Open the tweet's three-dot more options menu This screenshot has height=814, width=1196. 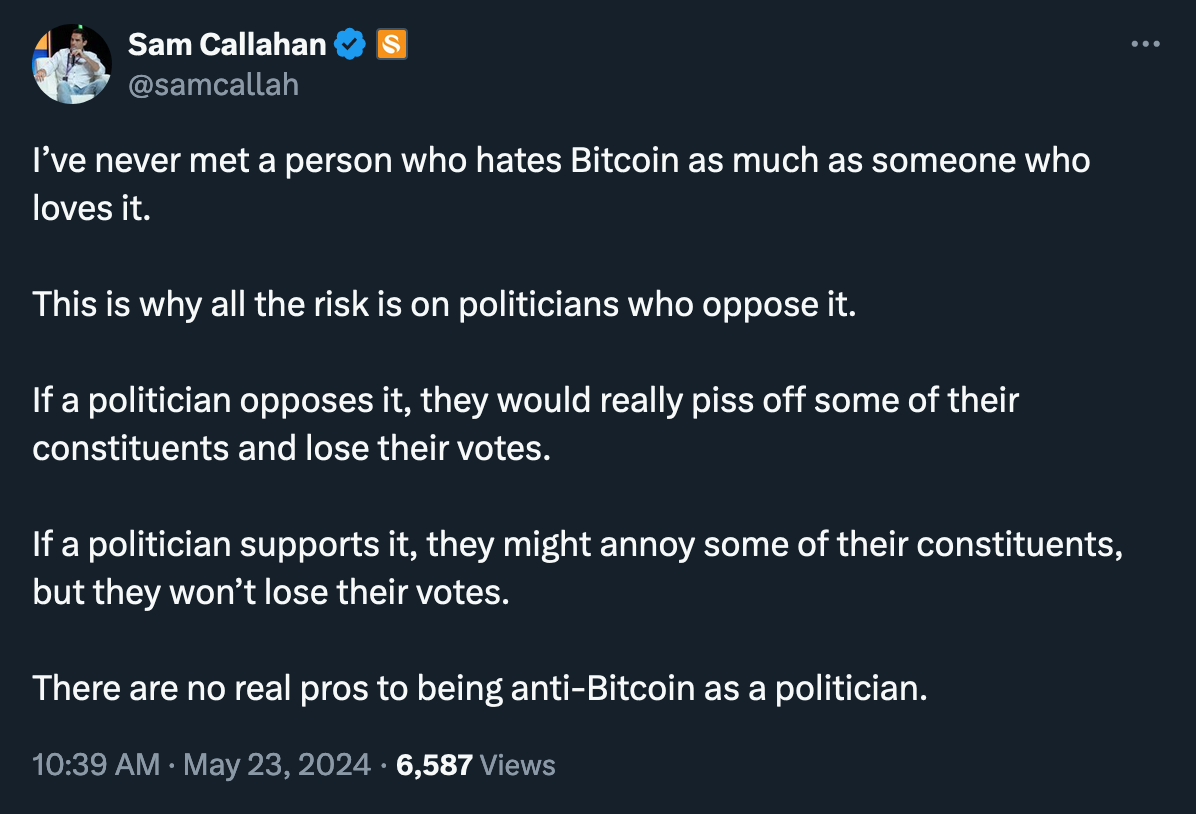[1145, 44]
